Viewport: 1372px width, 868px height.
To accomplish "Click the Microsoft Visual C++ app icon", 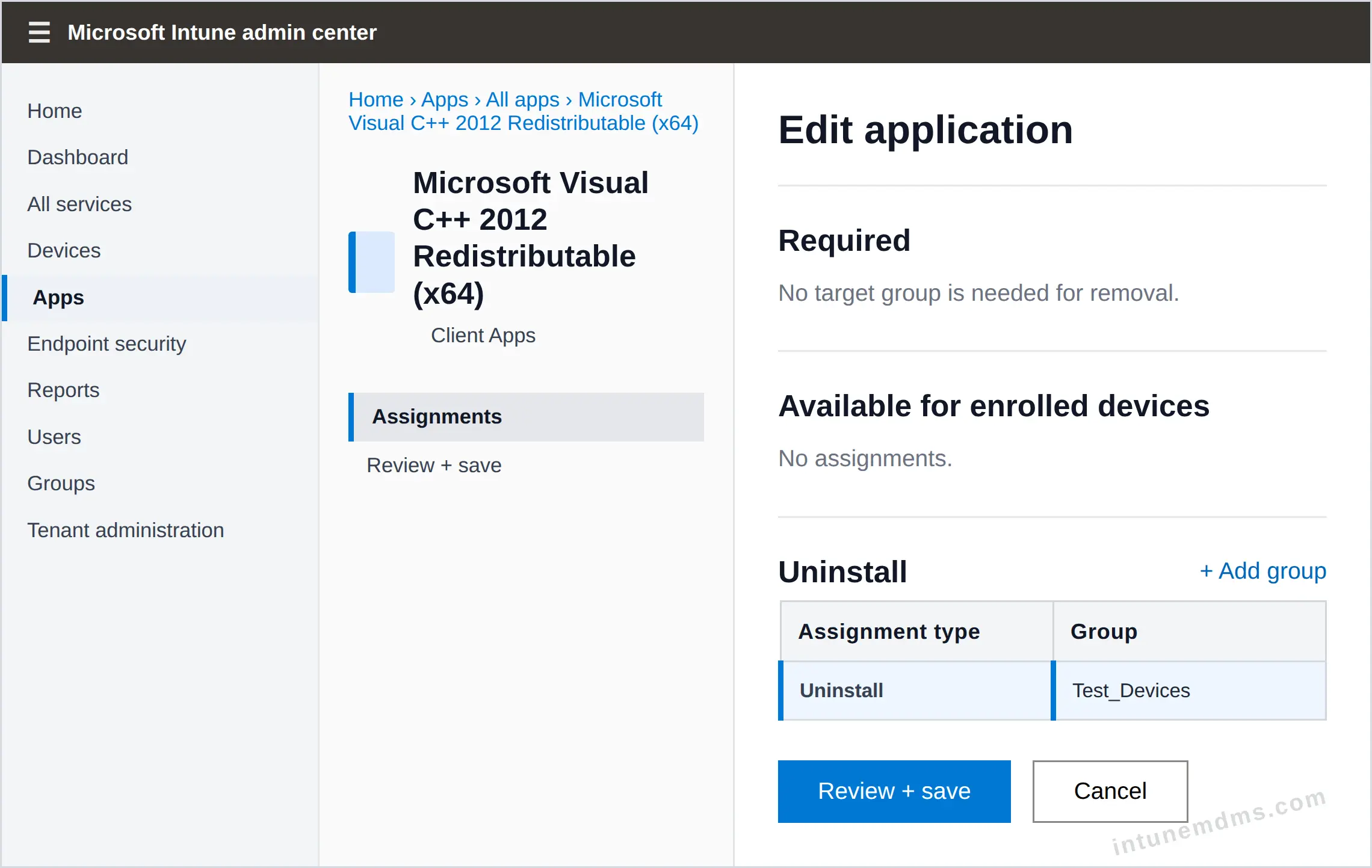I will point(371,262).
